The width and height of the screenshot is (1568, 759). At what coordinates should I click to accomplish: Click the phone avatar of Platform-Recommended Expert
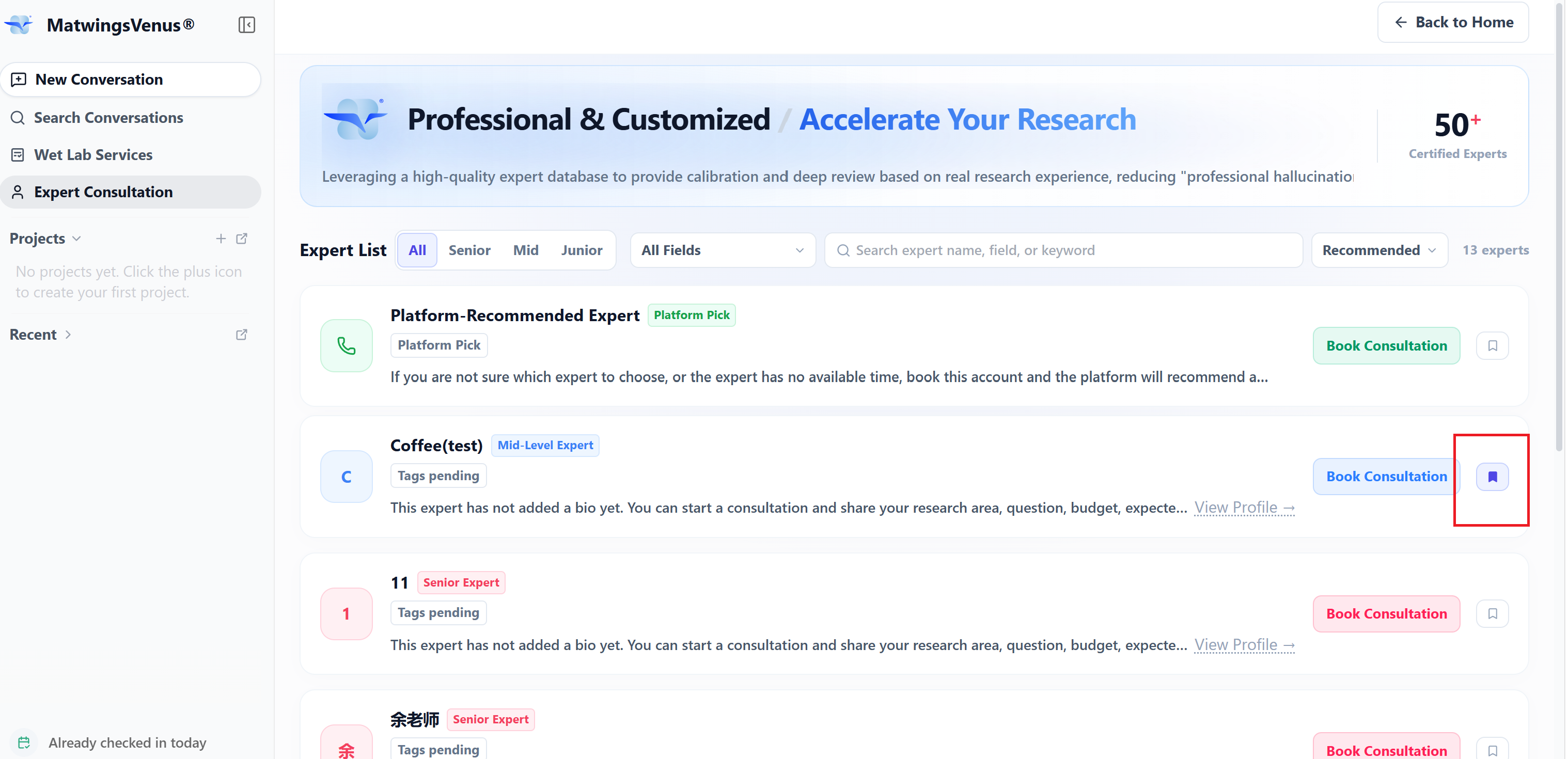(347, 346)
